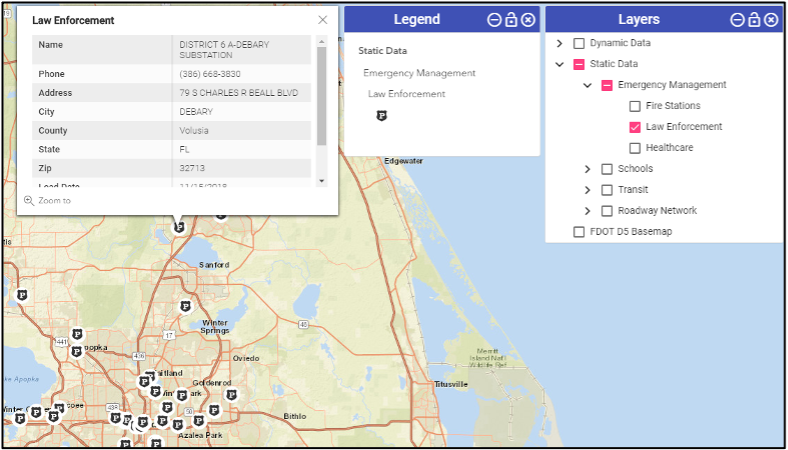This screenshot has width=788, height=450.
Task: Collapse the Legend panel with minus icon
Action: coord(494,20)
